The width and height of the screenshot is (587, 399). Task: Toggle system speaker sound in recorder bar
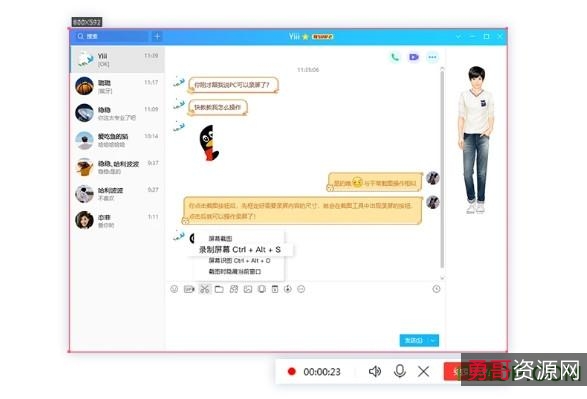375,371
